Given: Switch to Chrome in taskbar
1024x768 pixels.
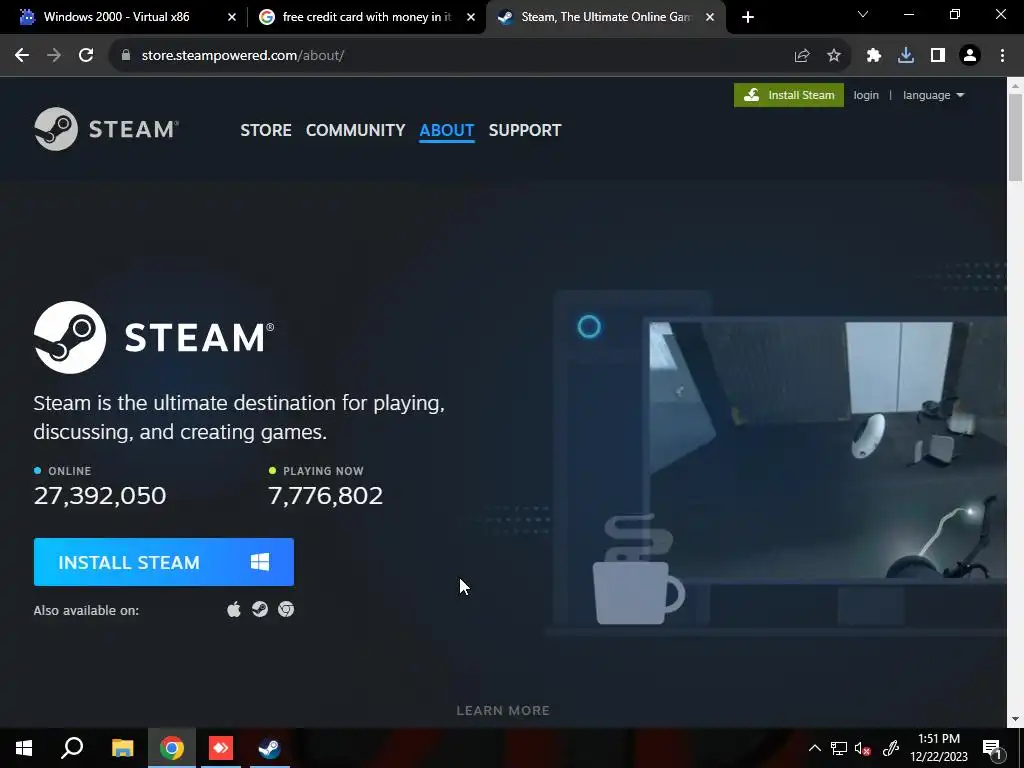Looking at the screenshot, I should pyautogui.click(x=172, y=748).
